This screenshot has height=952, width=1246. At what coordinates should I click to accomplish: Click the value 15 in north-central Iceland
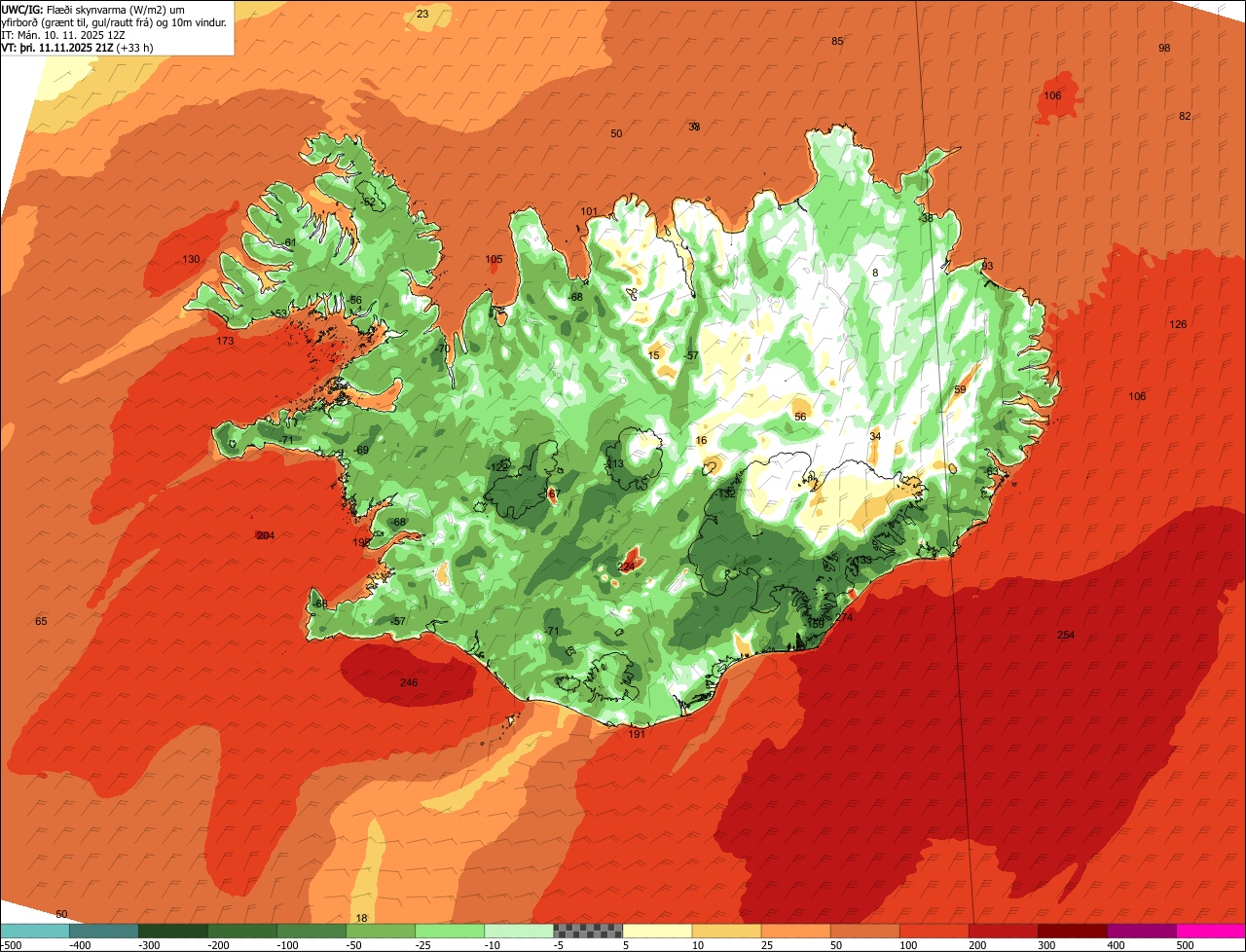[x=654, y=355]
